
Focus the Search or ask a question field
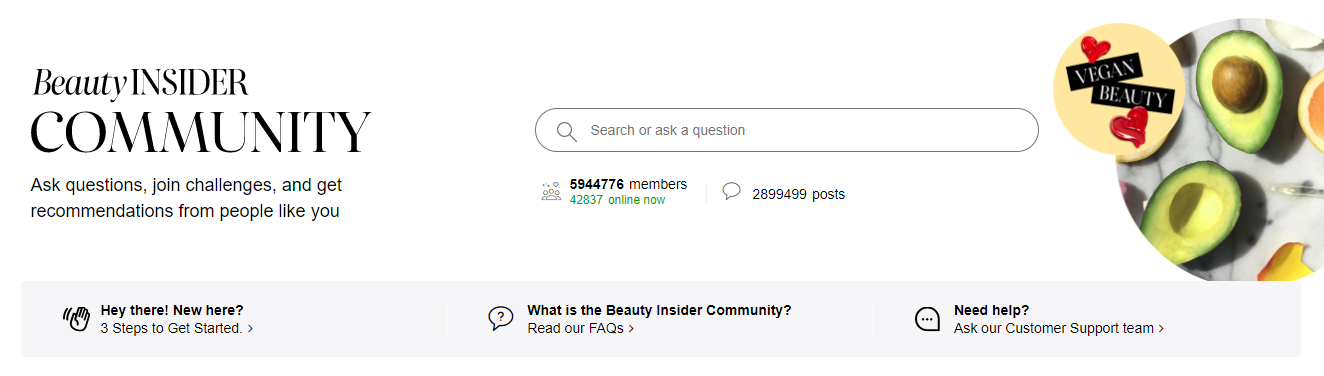[787, 130]
